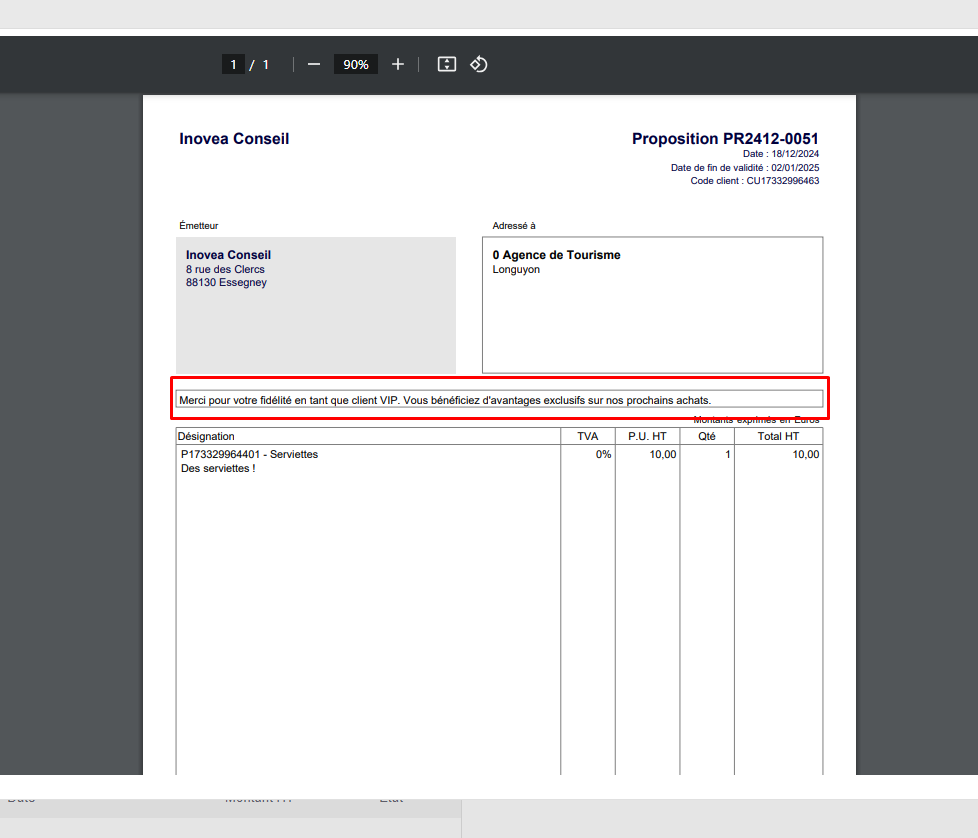The image size is (978, 838).
Task: Click the total page count in toolbar
Action: (x=266, y=64)
